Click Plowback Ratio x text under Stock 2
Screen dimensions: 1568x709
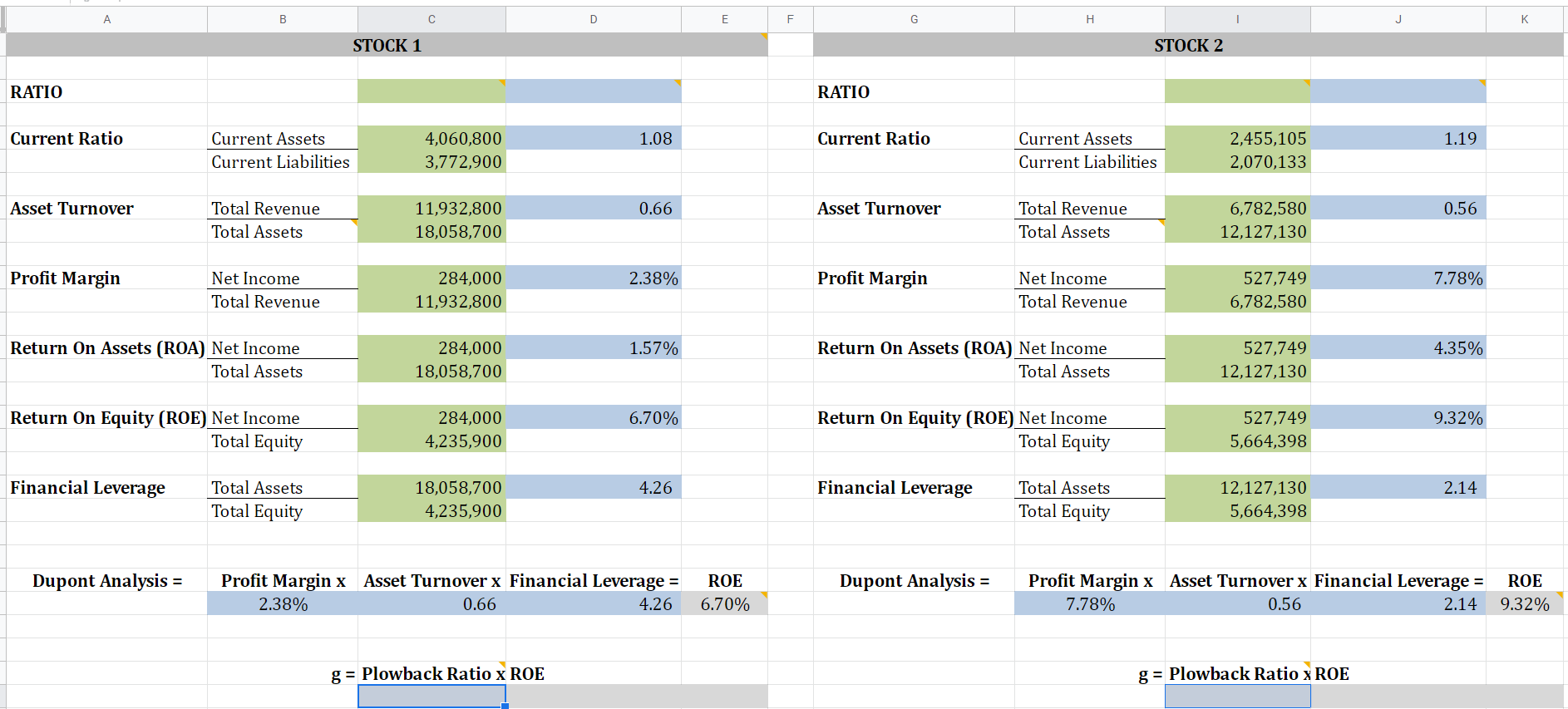tap(1240, 673)
